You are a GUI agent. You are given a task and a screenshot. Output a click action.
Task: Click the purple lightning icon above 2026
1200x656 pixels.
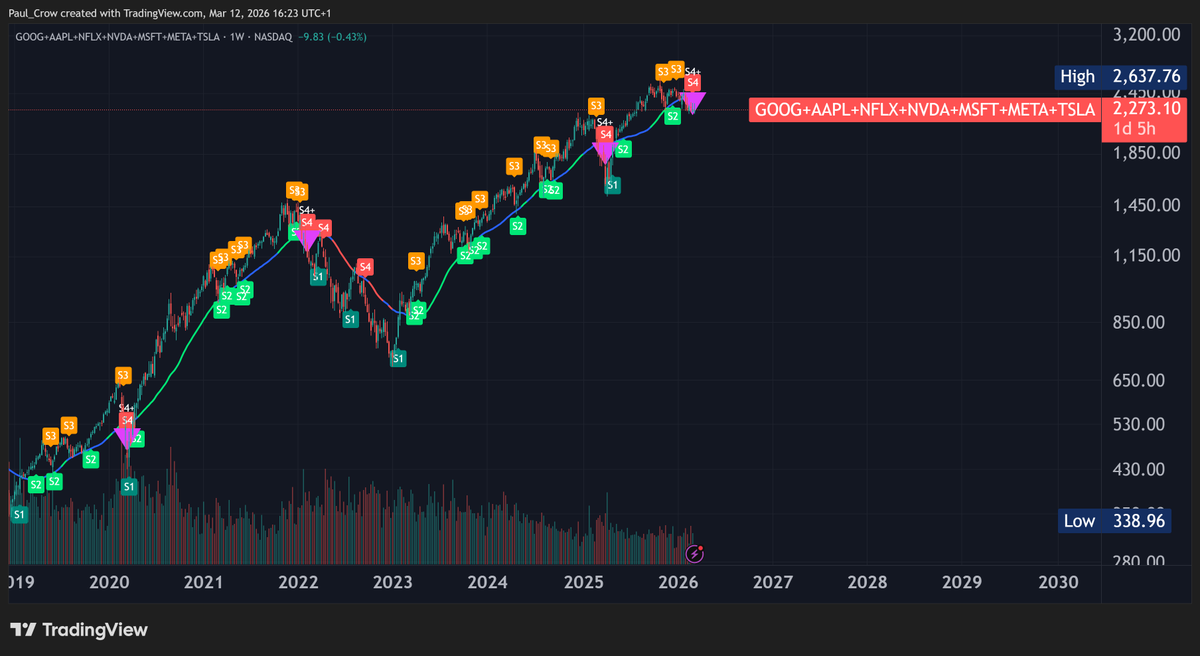(697, 552)
